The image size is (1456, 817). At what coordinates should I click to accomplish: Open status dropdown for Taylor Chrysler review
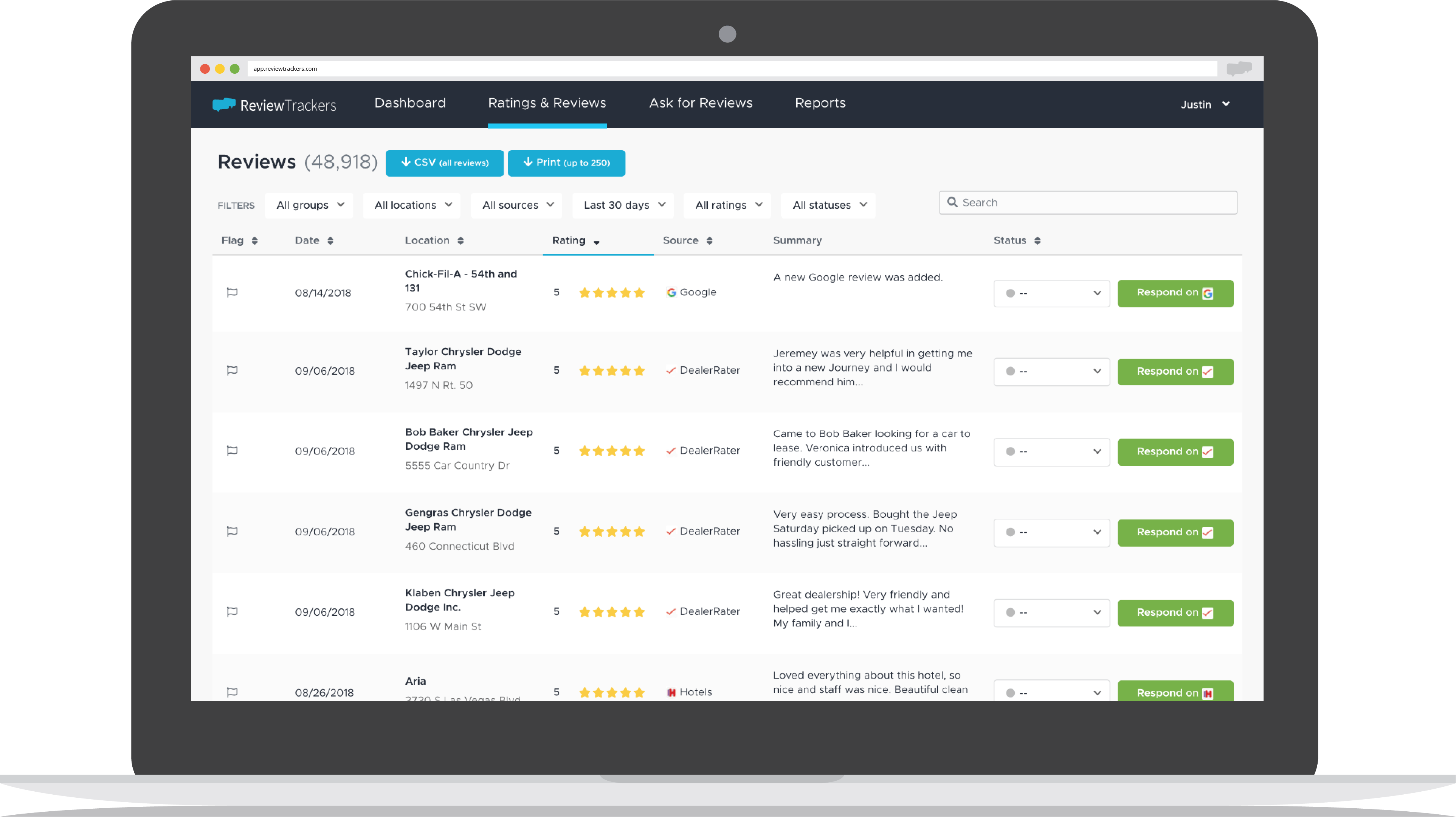[x=1051, y=372]
